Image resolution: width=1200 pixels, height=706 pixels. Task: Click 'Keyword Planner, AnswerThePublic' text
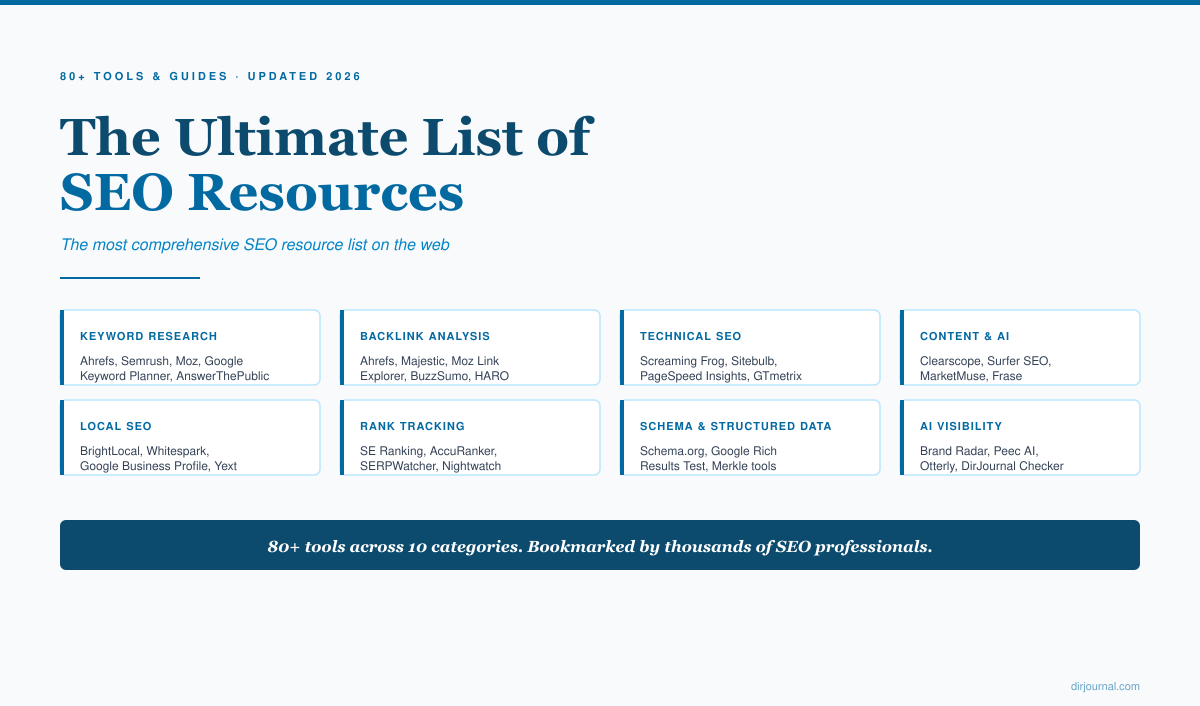tap(175, 377)
